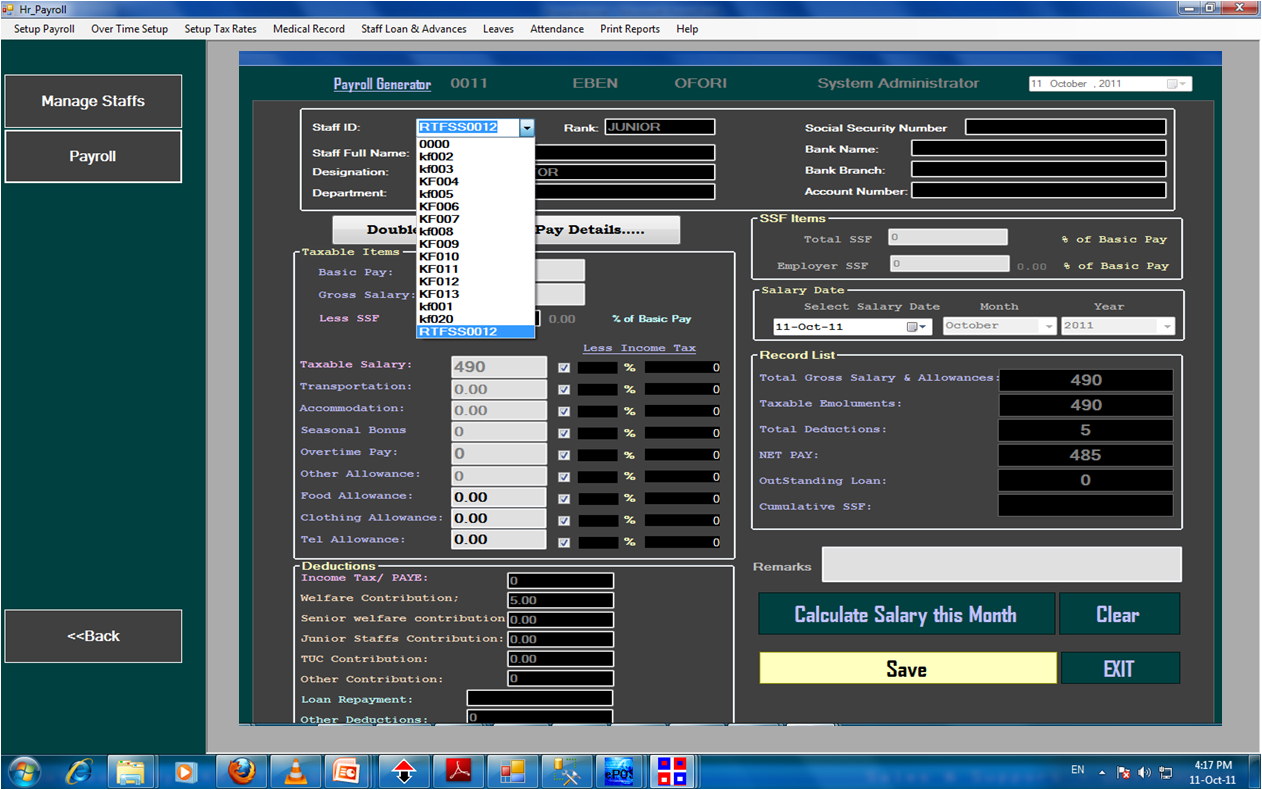This screenshot has width=1262, height=790.
Task: Open the Setup Tax Rates menu
Action: click(x=220, y=29)
